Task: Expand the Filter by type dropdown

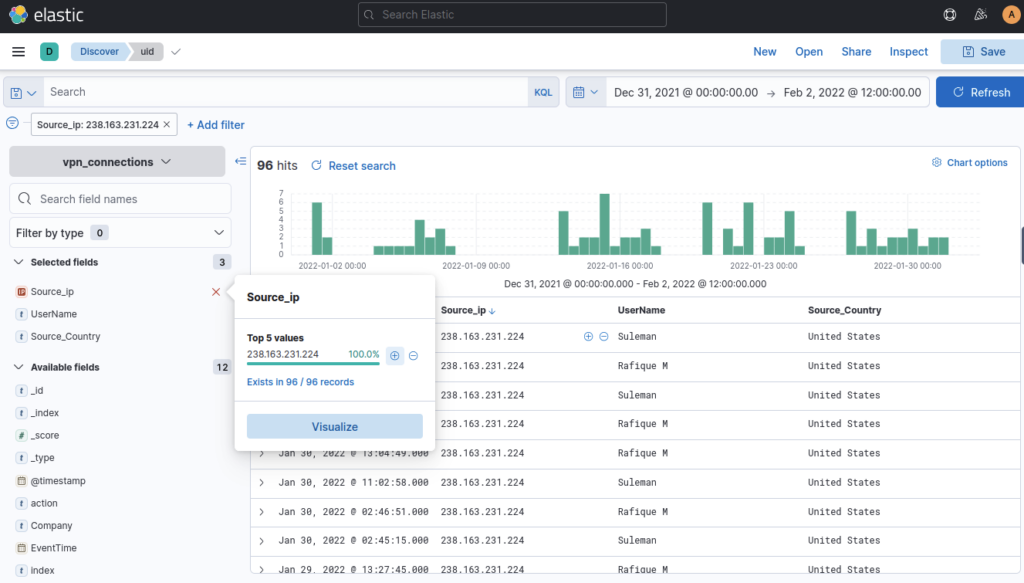Action: (x=120, y=233)
